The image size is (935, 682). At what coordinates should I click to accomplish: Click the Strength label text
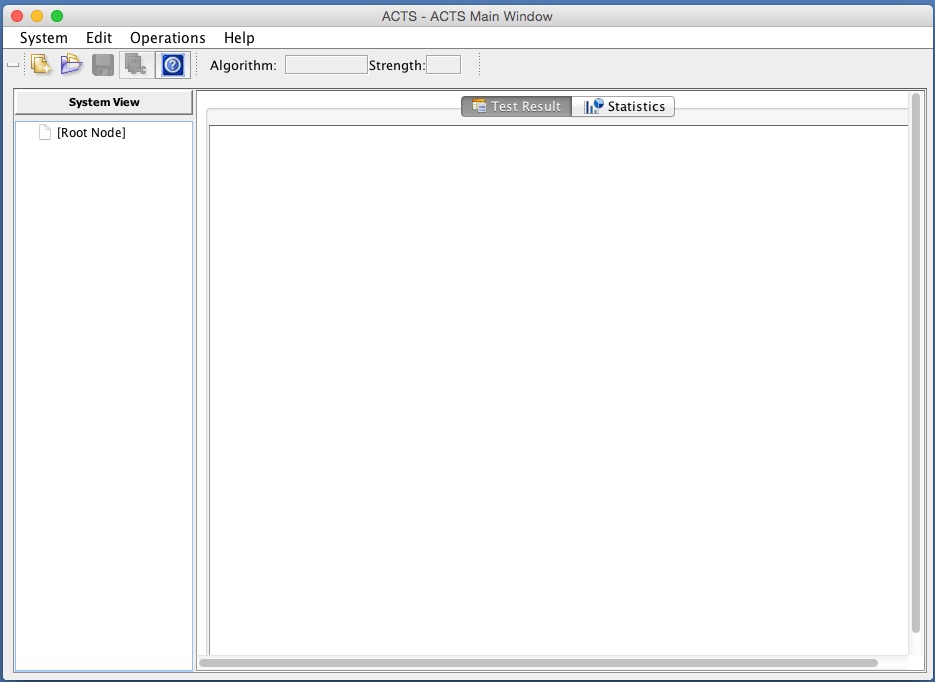click(397, 65)
